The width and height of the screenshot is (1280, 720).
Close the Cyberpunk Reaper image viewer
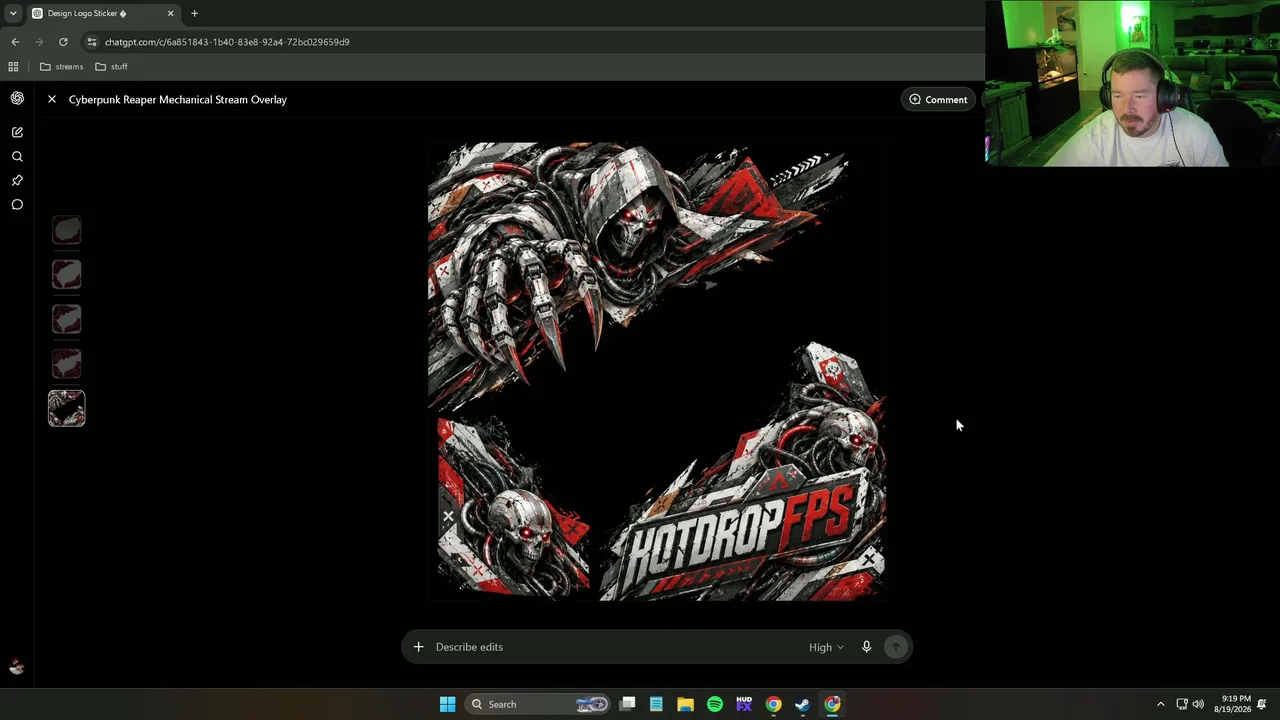pos(52,99)
